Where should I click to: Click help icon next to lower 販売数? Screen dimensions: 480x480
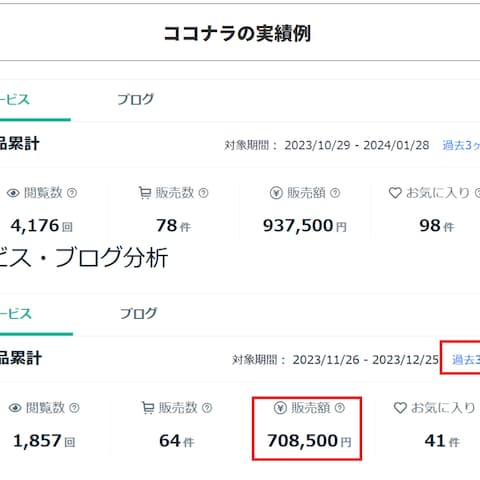click(x=207, y=408)
